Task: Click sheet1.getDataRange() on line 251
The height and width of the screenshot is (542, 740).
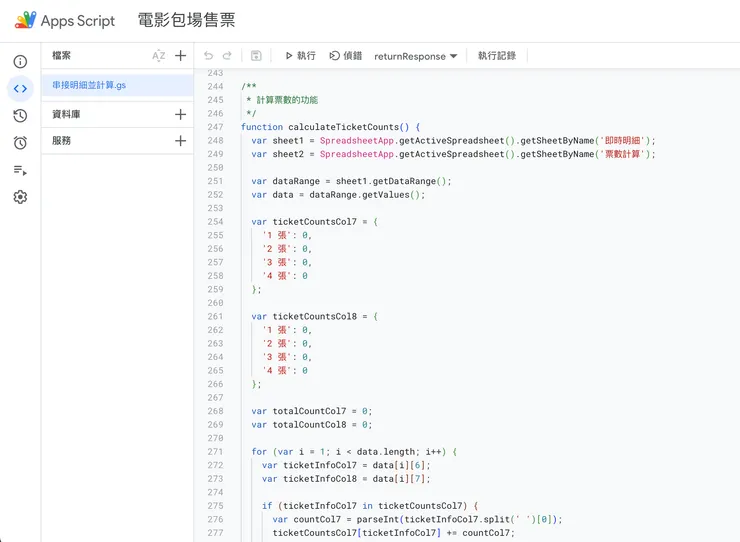Action: click(393, 181)
